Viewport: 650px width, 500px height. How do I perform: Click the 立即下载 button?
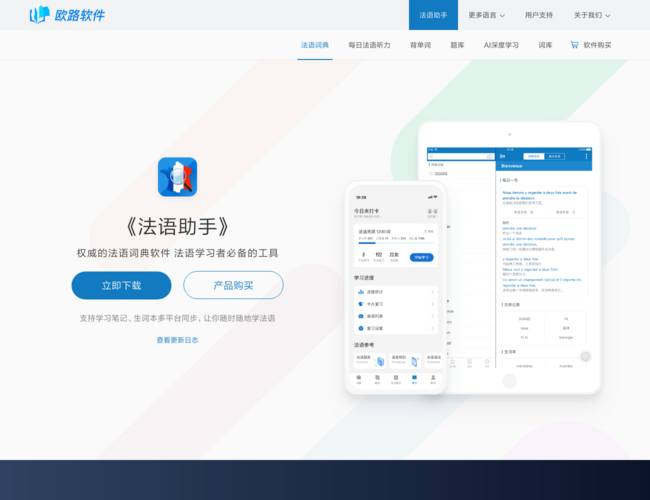click(x=121, y=285)
